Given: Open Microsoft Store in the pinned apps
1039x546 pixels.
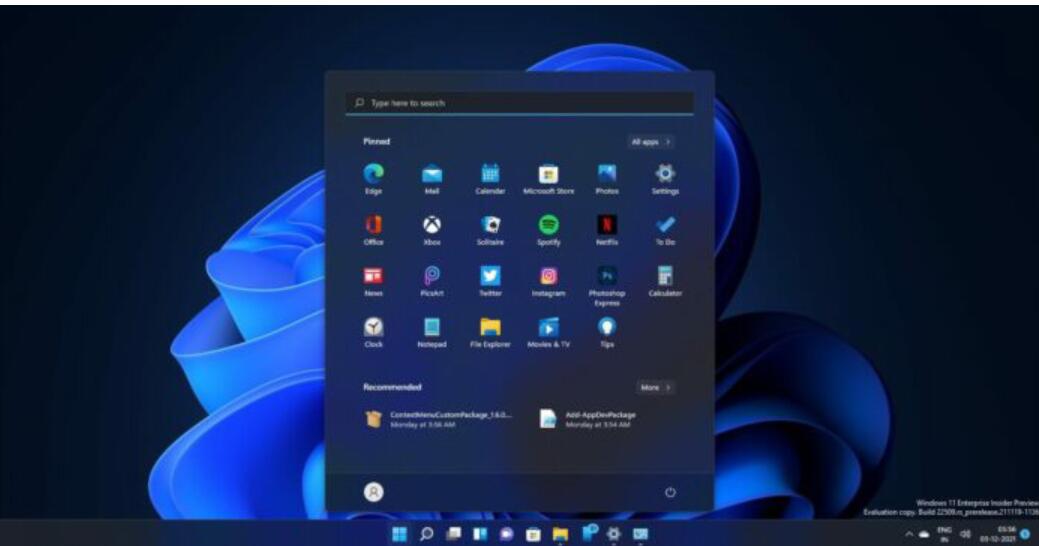Looking at the screenshot, I should (x=549, y=179).
